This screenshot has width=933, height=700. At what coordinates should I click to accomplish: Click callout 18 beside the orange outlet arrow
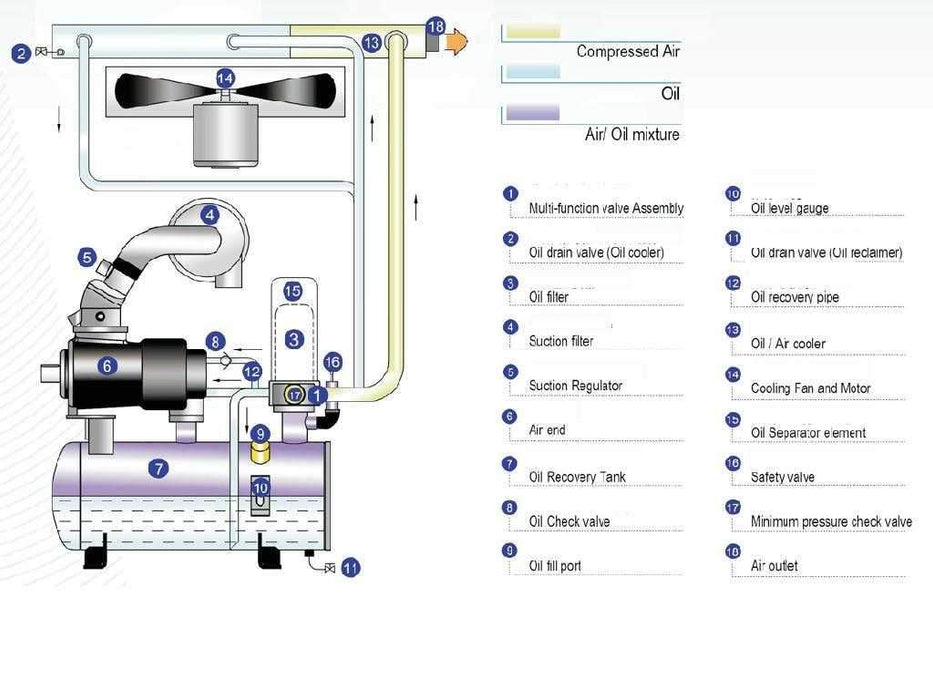pos(435,25)
